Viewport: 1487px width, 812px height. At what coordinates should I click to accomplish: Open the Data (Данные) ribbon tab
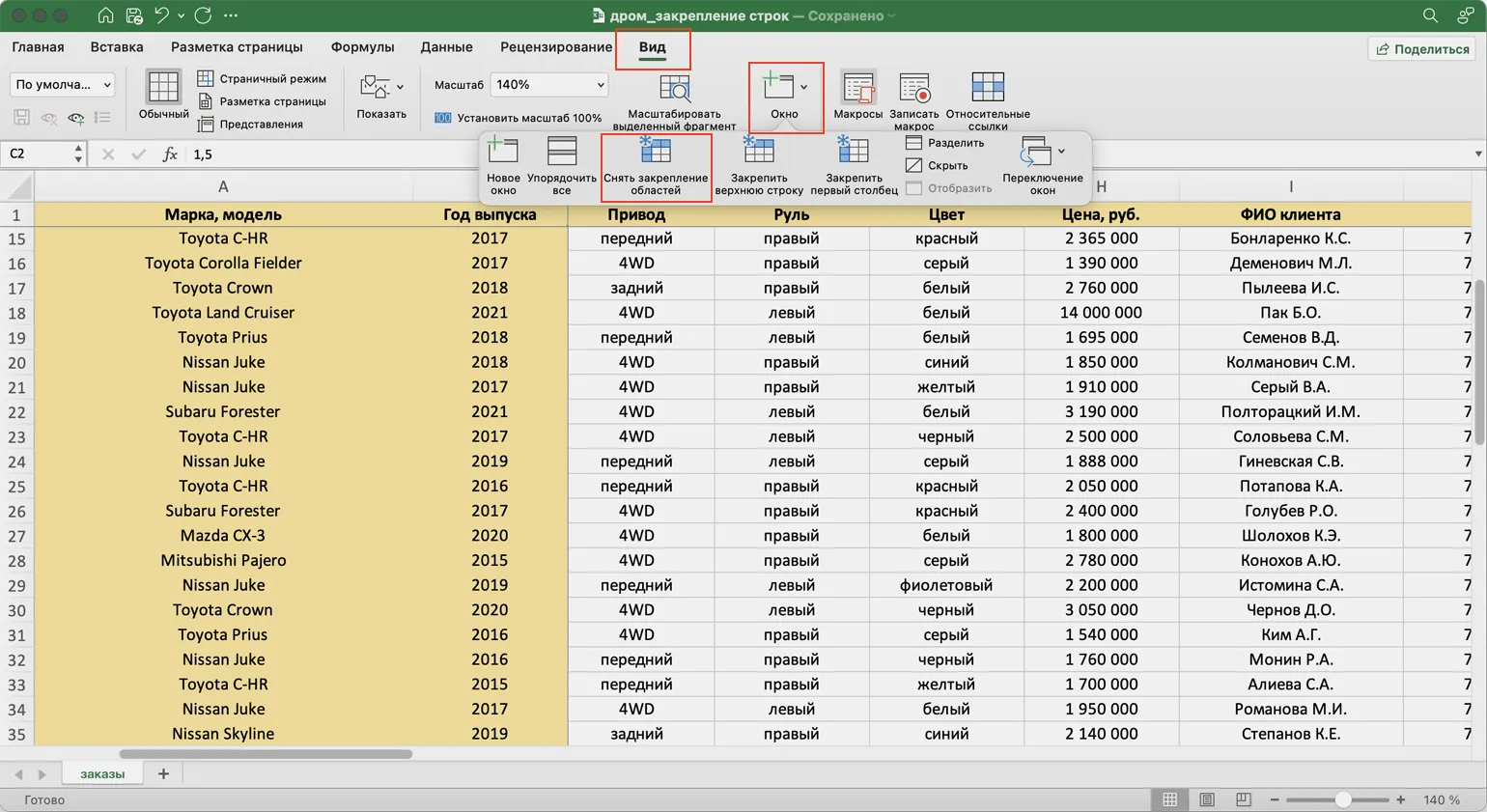pos(446,47)
